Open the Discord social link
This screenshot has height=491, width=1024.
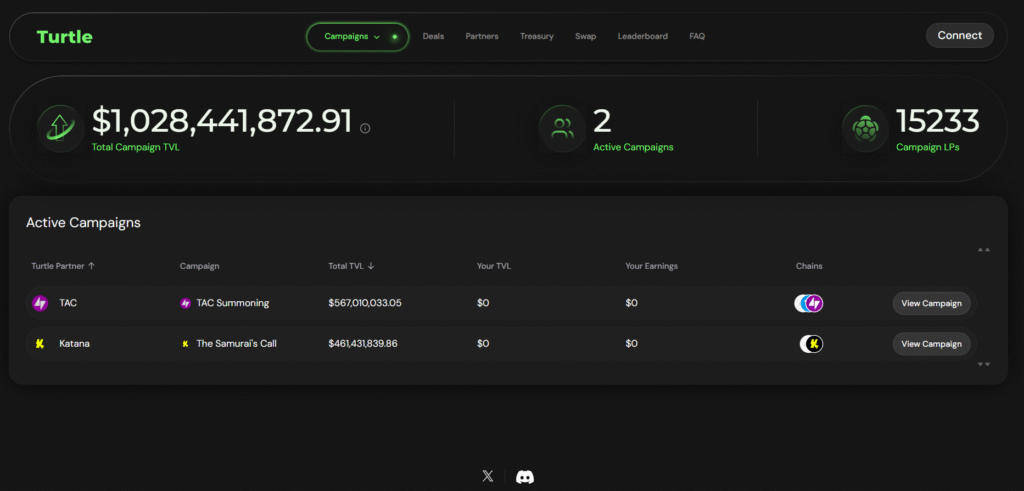pos(524,477)
